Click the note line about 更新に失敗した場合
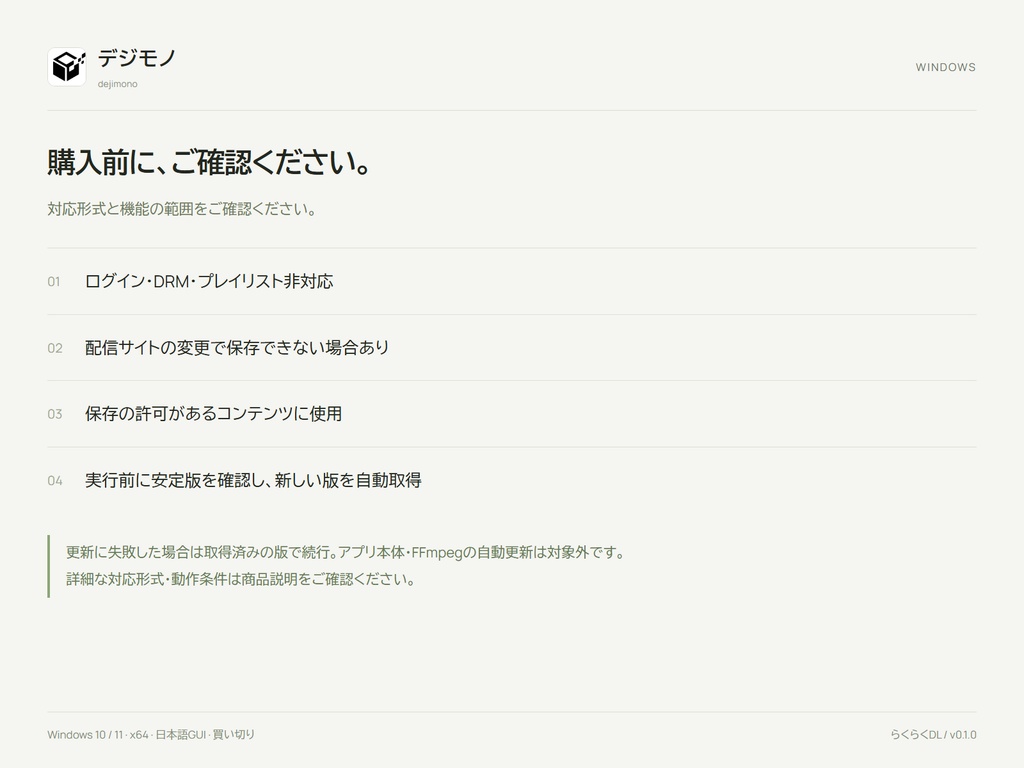Screen dimensions: 1024x768 pos(345,552)
